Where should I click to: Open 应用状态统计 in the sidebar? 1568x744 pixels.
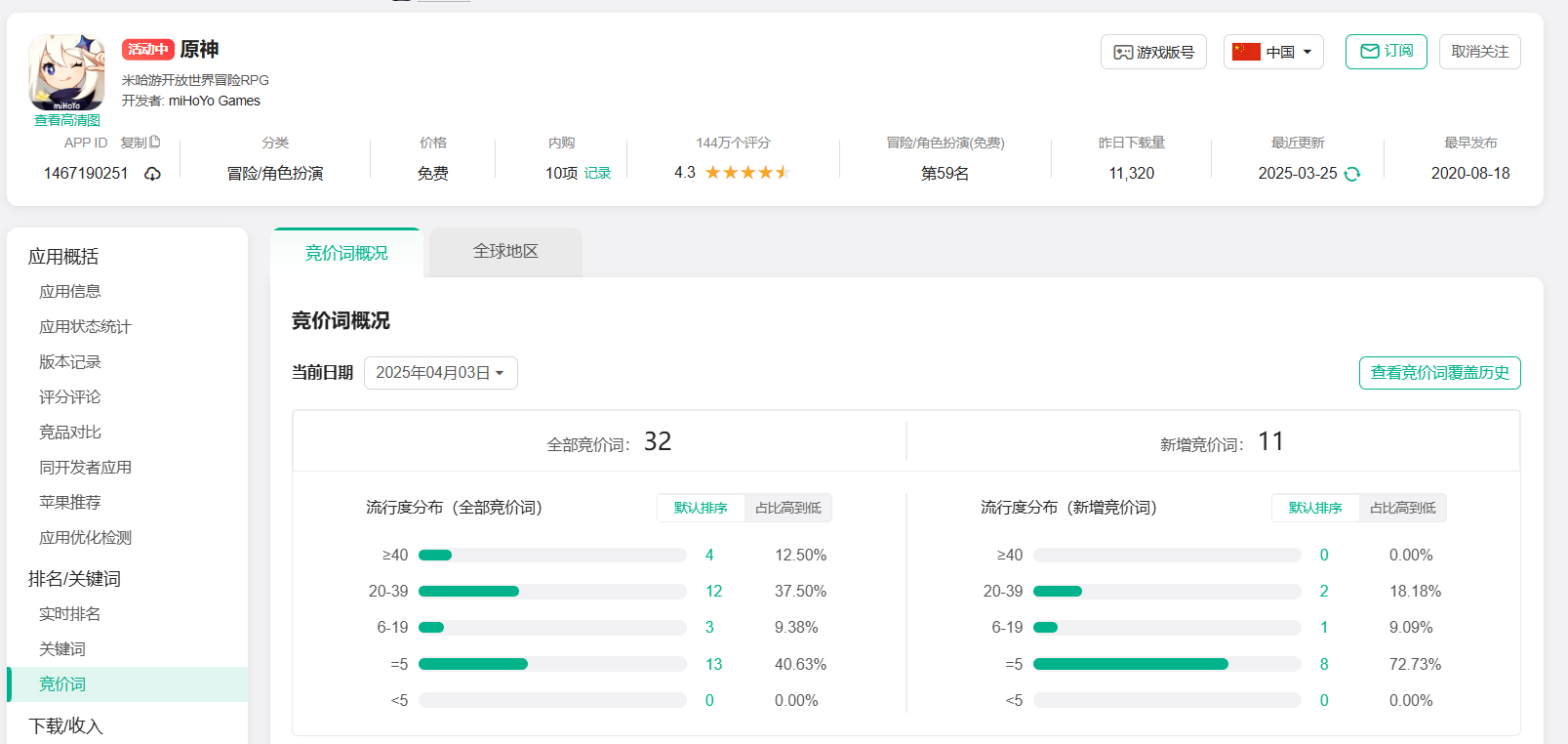point(85,326)
